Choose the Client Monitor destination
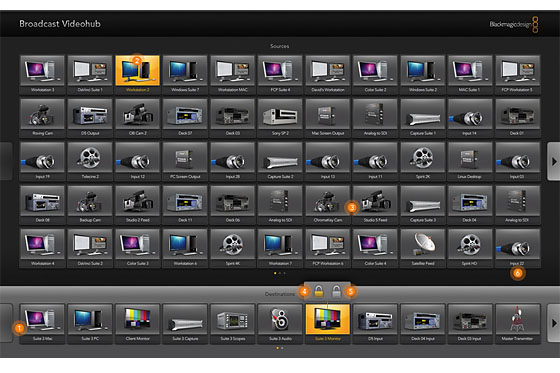The height and width of the screenshot is (373, 560). pos(138,324)
